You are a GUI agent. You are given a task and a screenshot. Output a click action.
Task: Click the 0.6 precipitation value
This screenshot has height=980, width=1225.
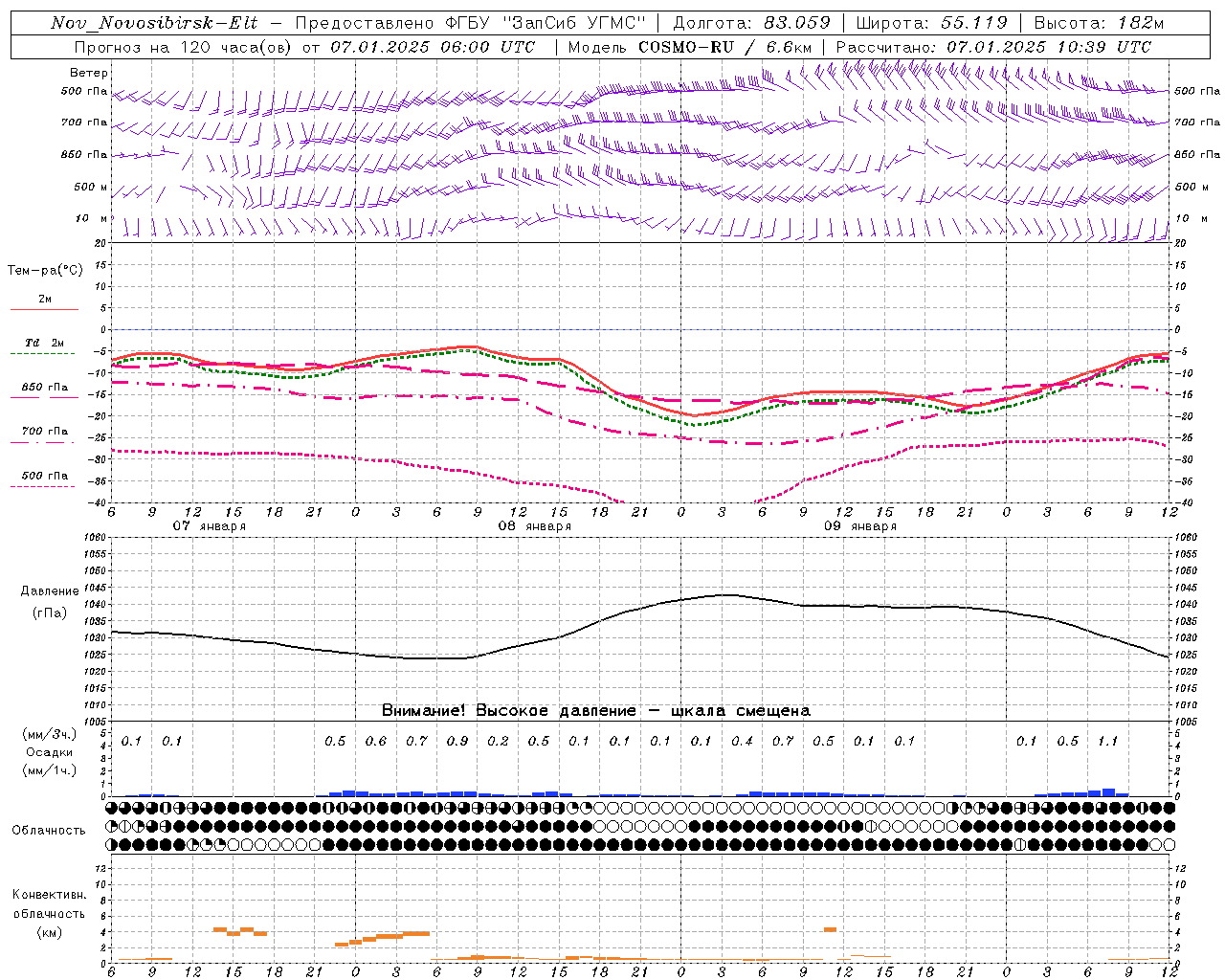(x=376, y=741)
